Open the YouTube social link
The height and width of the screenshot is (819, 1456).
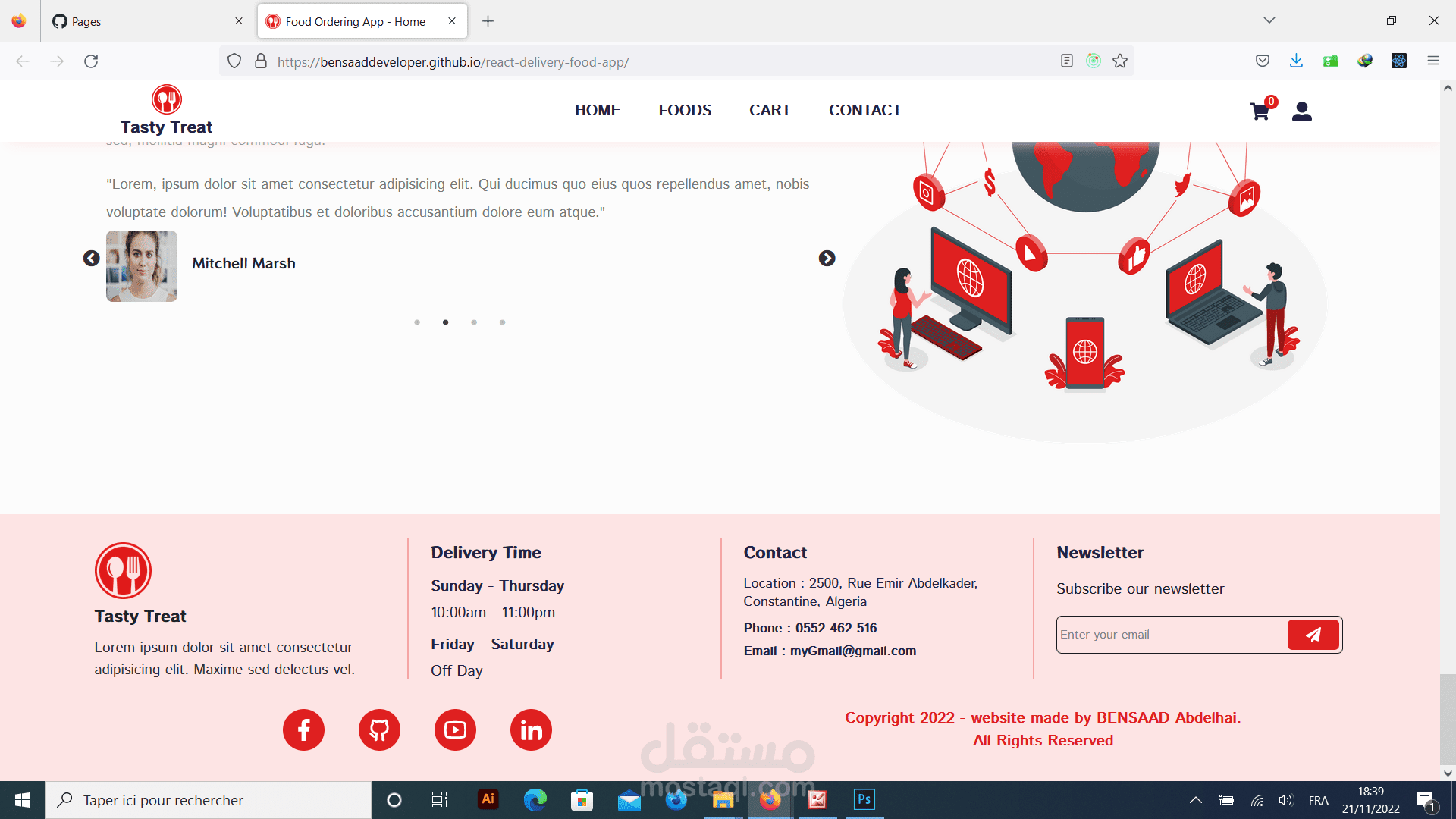point(455,730)
